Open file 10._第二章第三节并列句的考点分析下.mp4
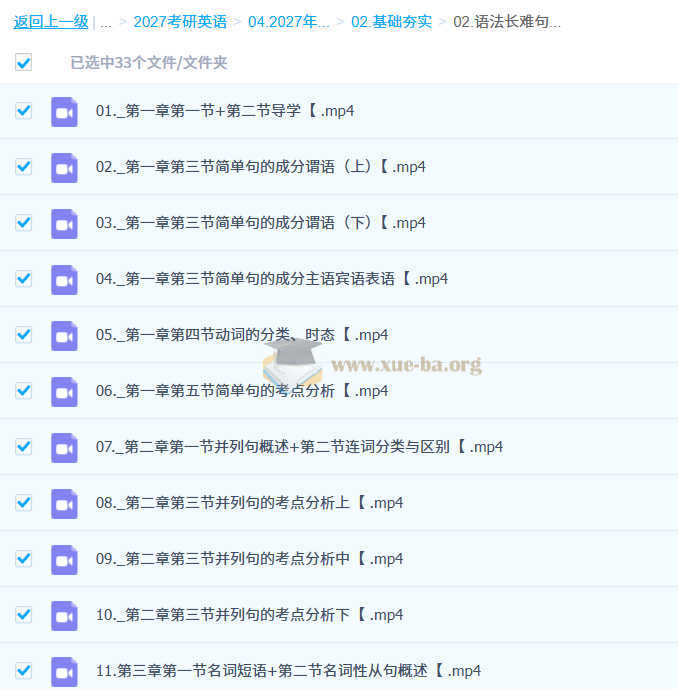678x689 pixels. 249,615
